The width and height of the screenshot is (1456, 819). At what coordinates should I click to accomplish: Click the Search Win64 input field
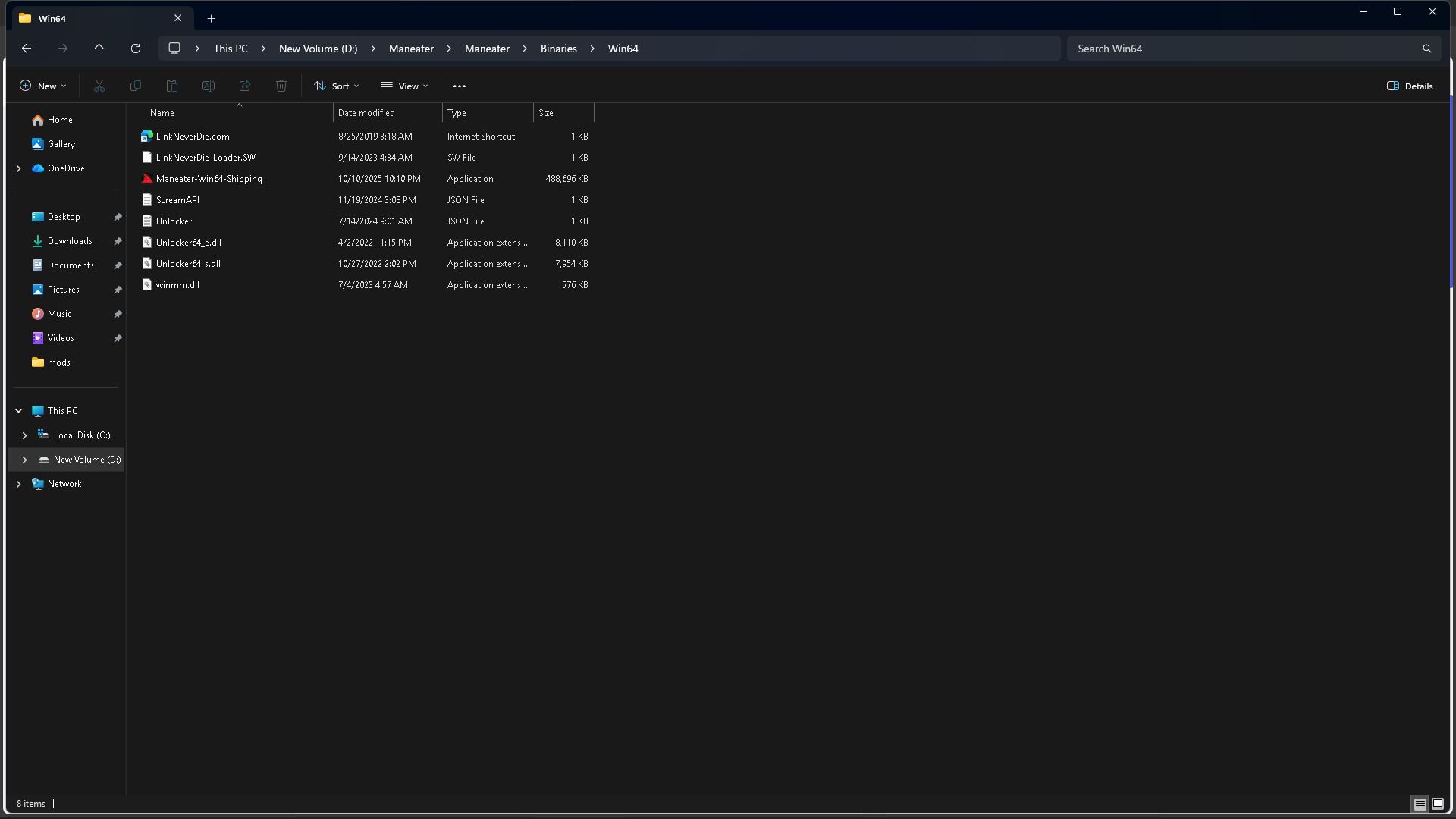tap(1244, 49)
